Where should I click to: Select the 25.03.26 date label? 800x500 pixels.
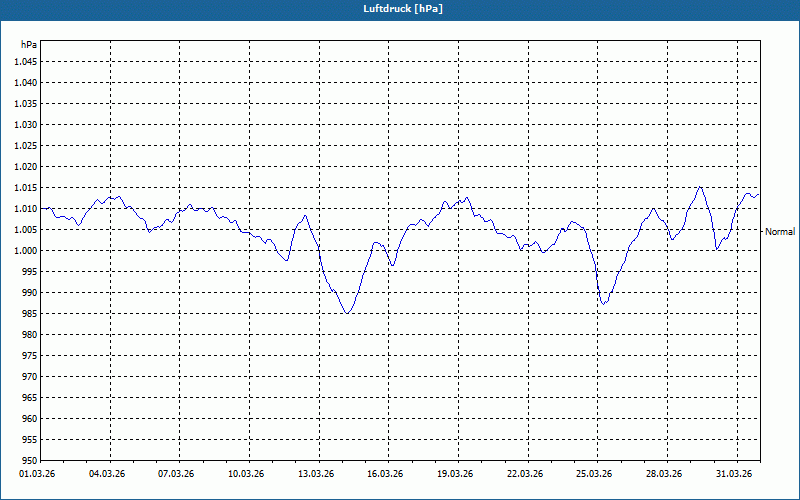(x=594, y=474)
